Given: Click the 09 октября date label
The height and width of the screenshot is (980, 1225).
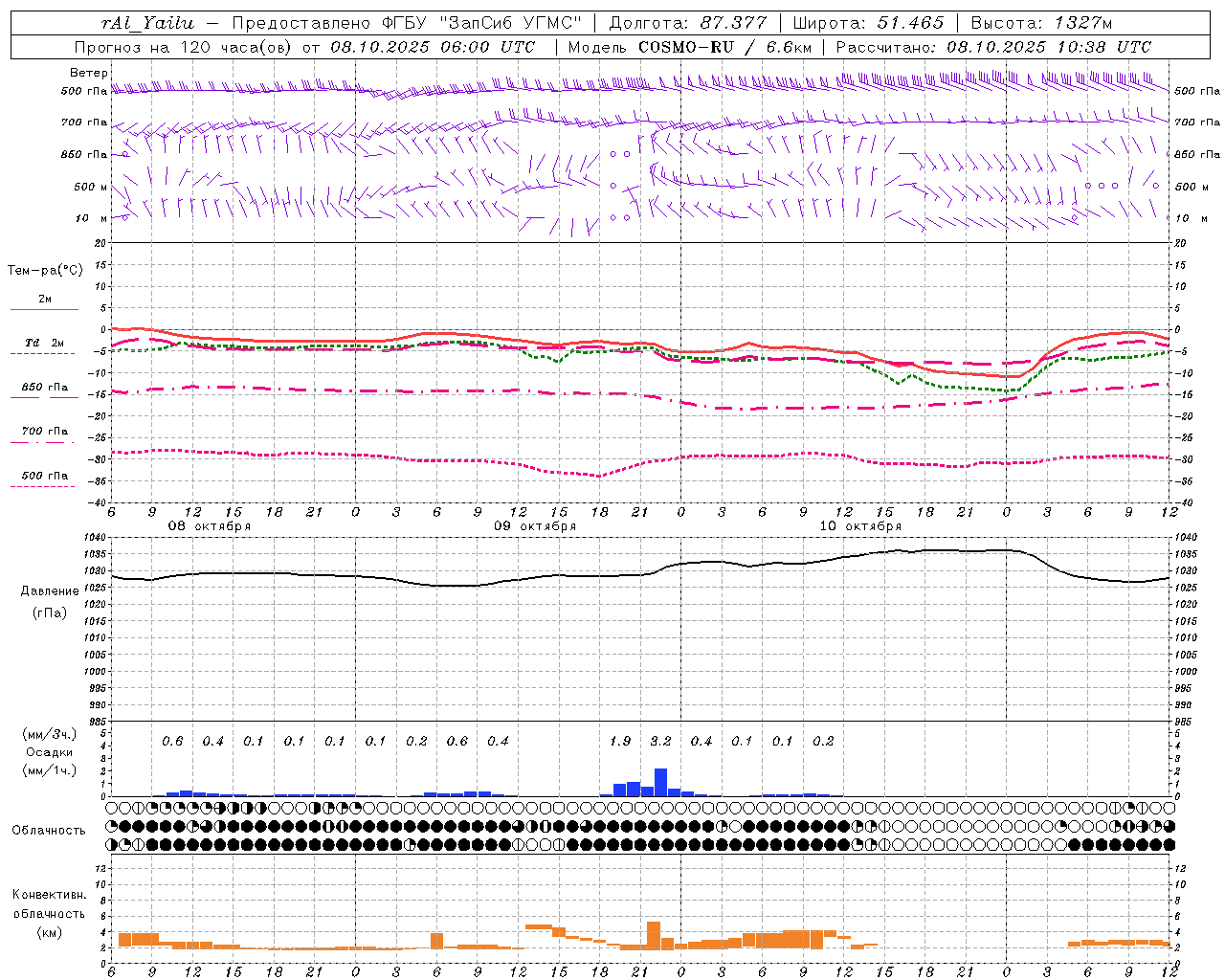Looking at the screenshot, I should [535, 526].
